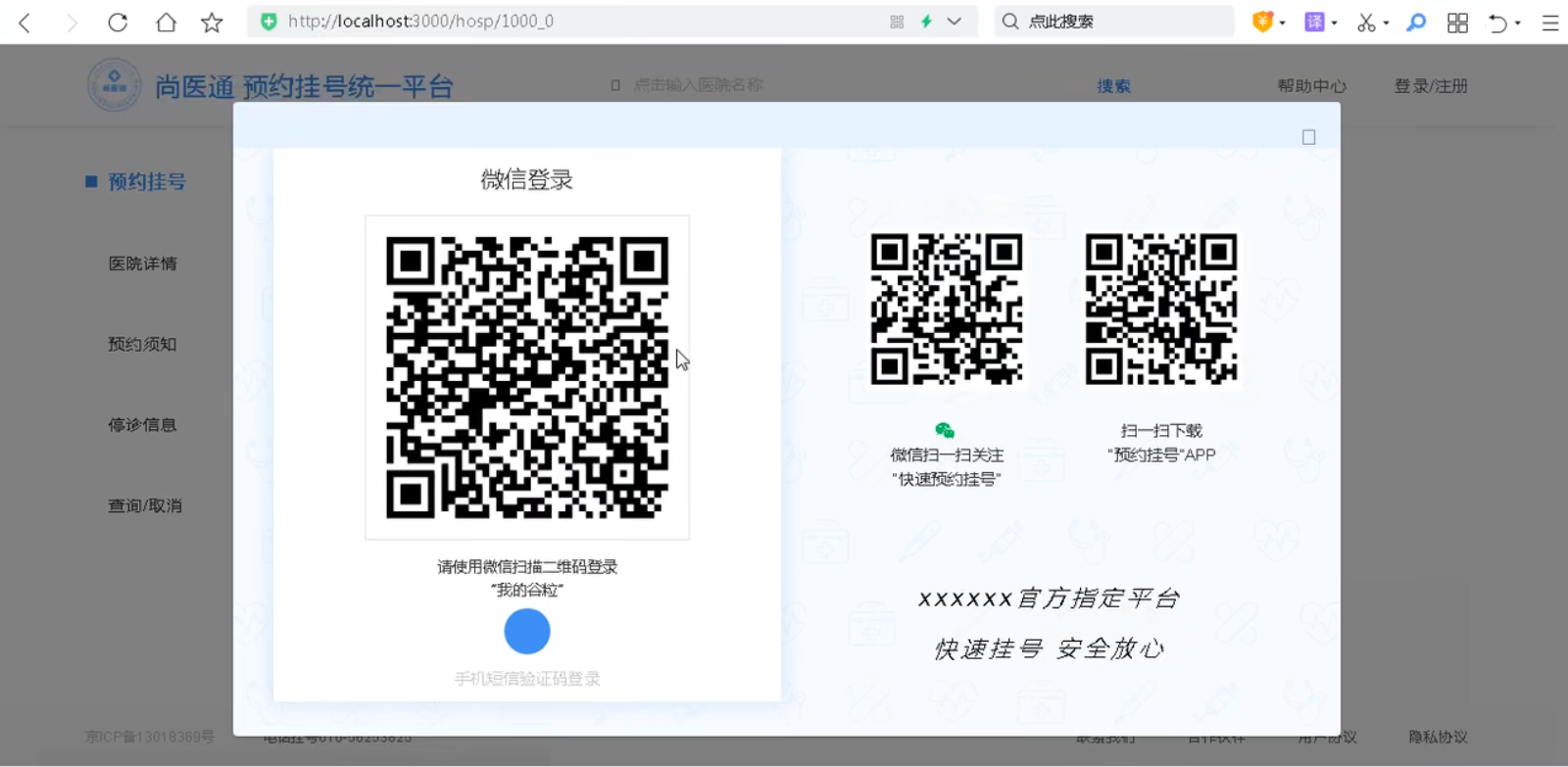The width and height of the screenshot is (1568, 767).
Task: Click undo closed tab icon
Action: pos(1497,23)
